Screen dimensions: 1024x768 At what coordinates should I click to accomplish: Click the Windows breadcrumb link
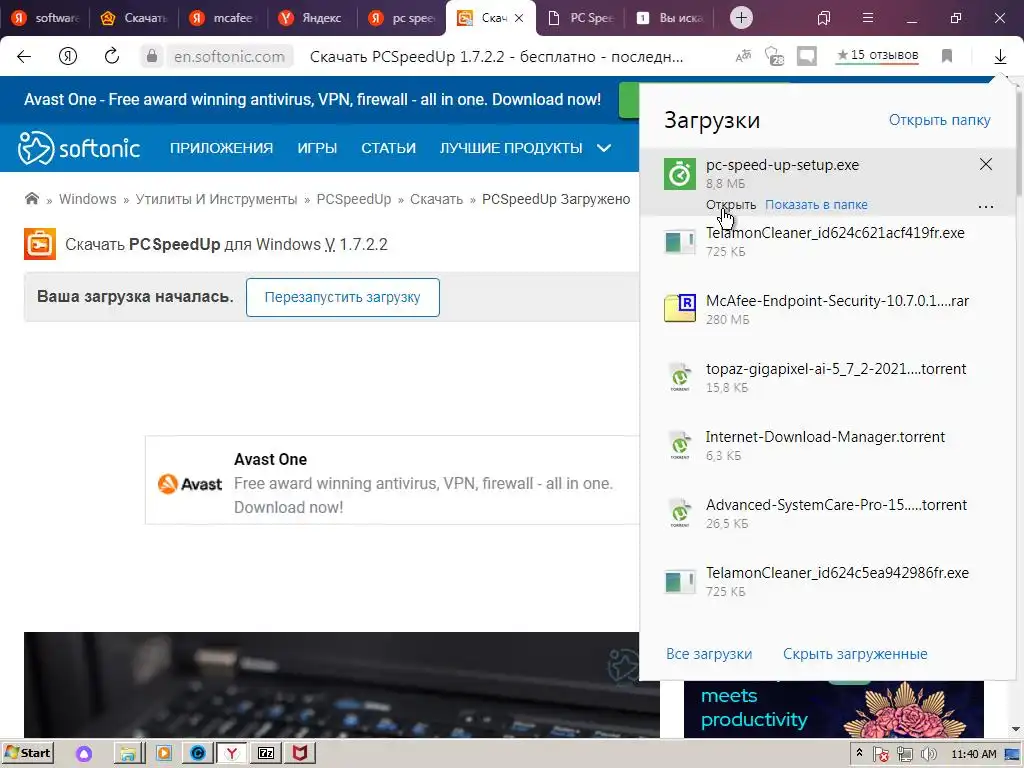click(x=88, y=199)
